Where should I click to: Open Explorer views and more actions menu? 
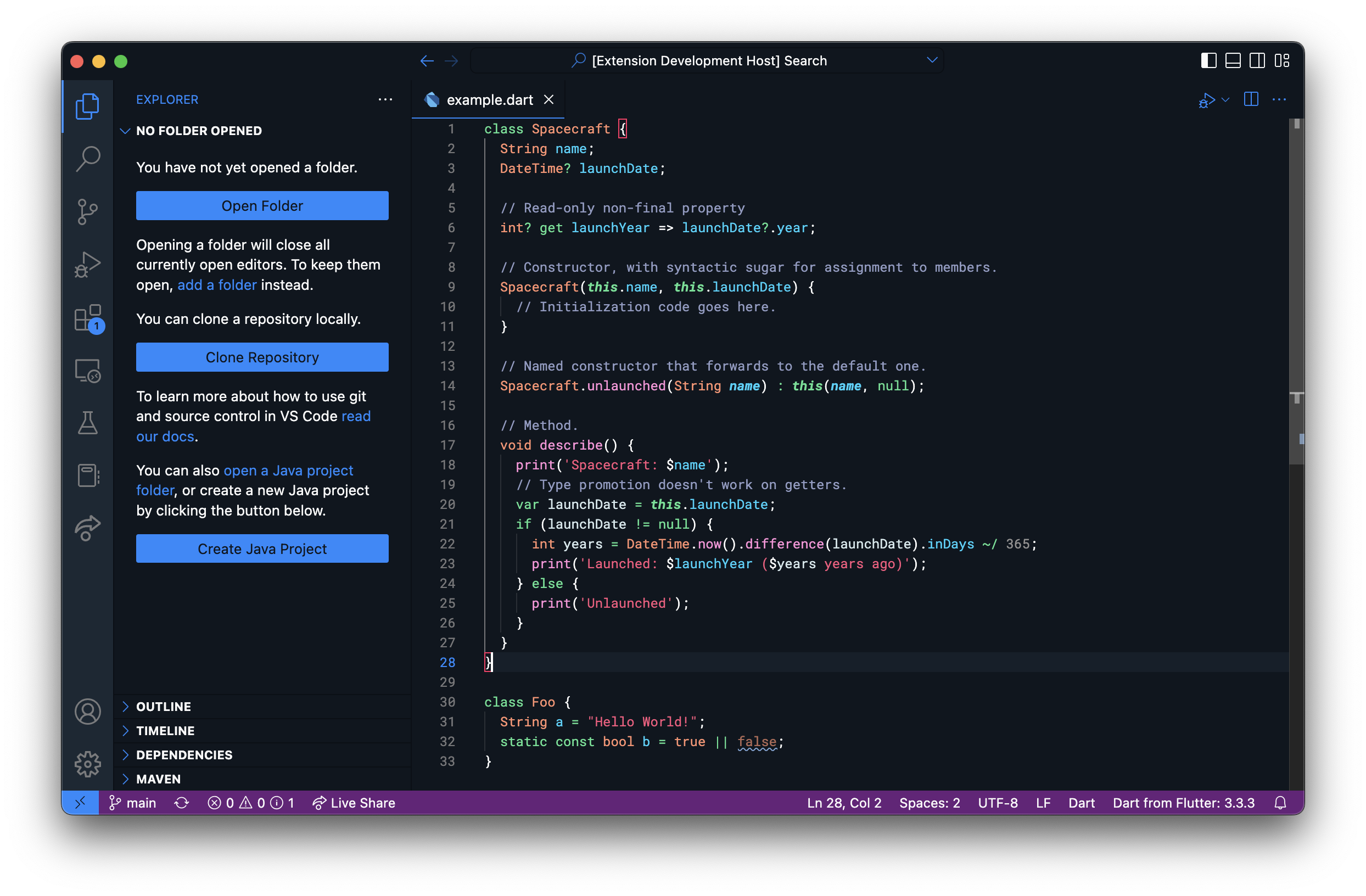click(x=385, y=100)
